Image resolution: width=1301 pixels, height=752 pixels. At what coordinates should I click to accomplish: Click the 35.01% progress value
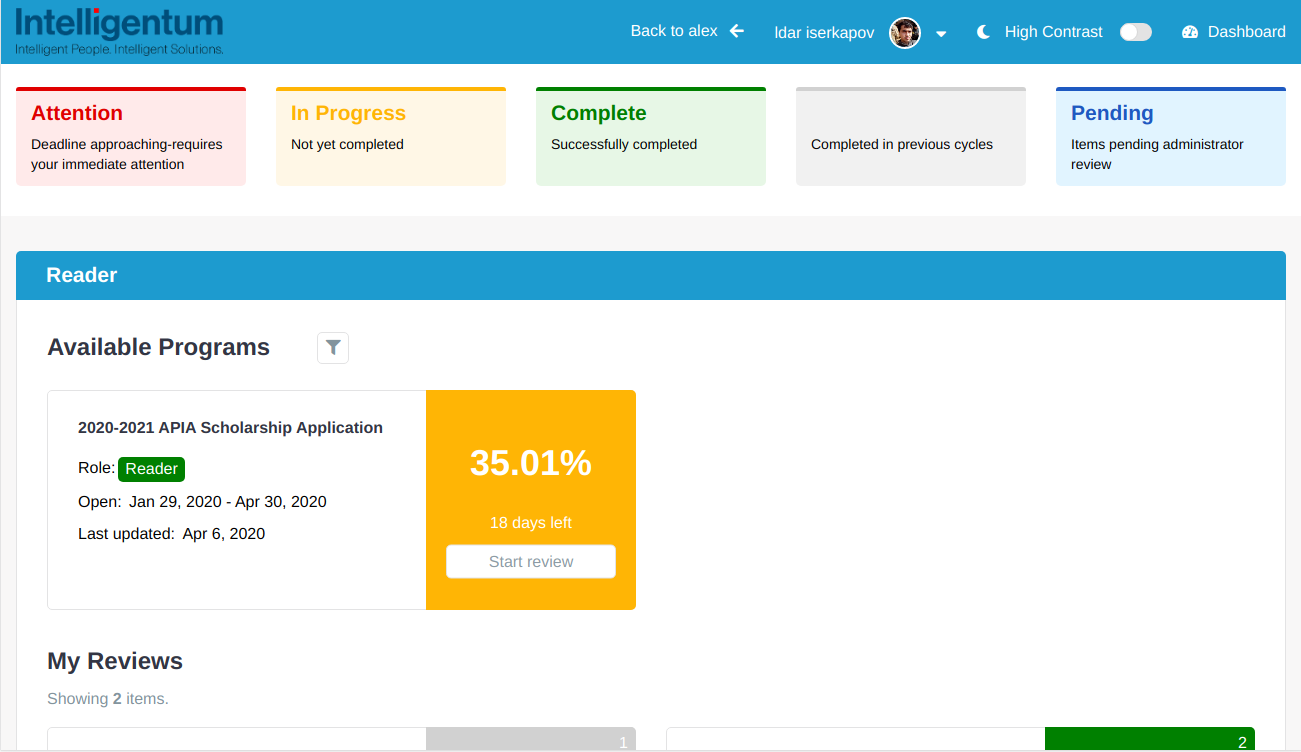pyautogui.click(x=531, y=463)
